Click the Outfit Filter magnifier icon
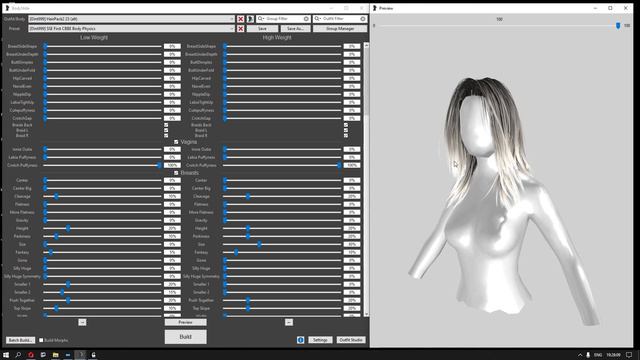The image size is (640, 360). (x=317, y=19)
